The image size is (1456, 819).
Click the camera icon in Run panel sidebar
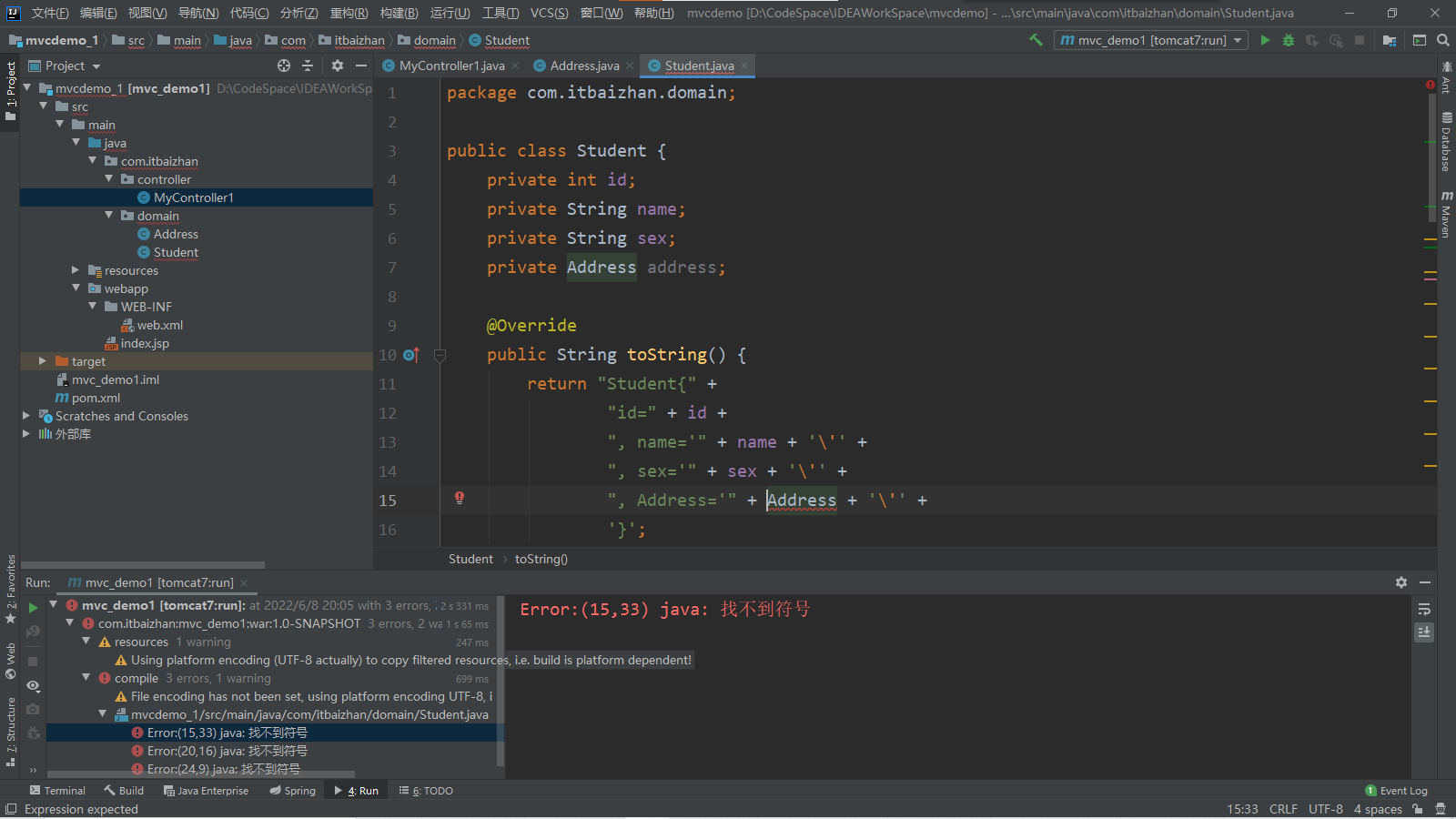(33, 709)
